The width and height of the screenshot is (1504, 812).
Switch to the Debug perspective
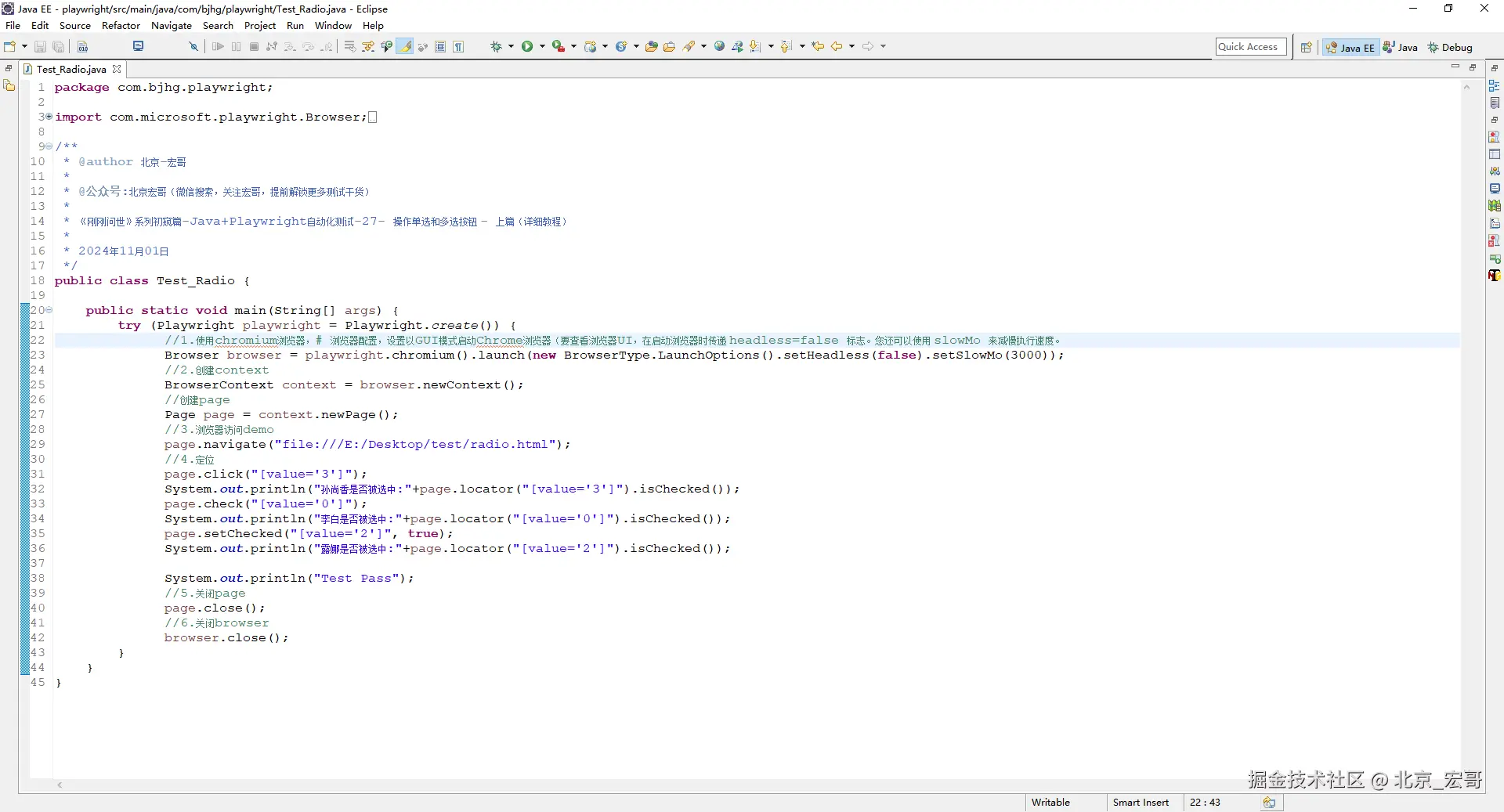click(x=1450, y=48)
